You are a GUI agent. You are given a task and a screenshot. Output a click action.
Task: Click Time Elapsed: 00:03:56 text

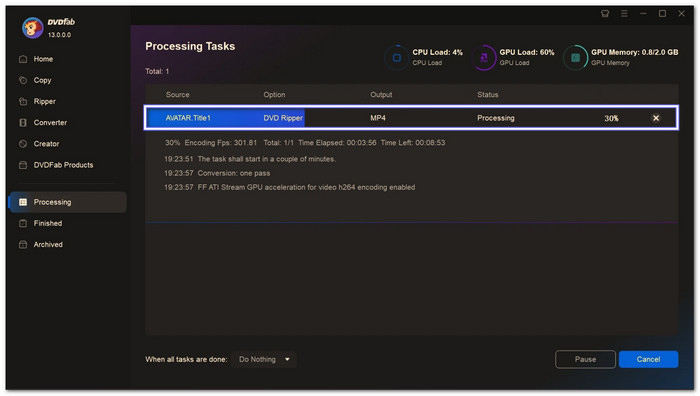(337, 143)
